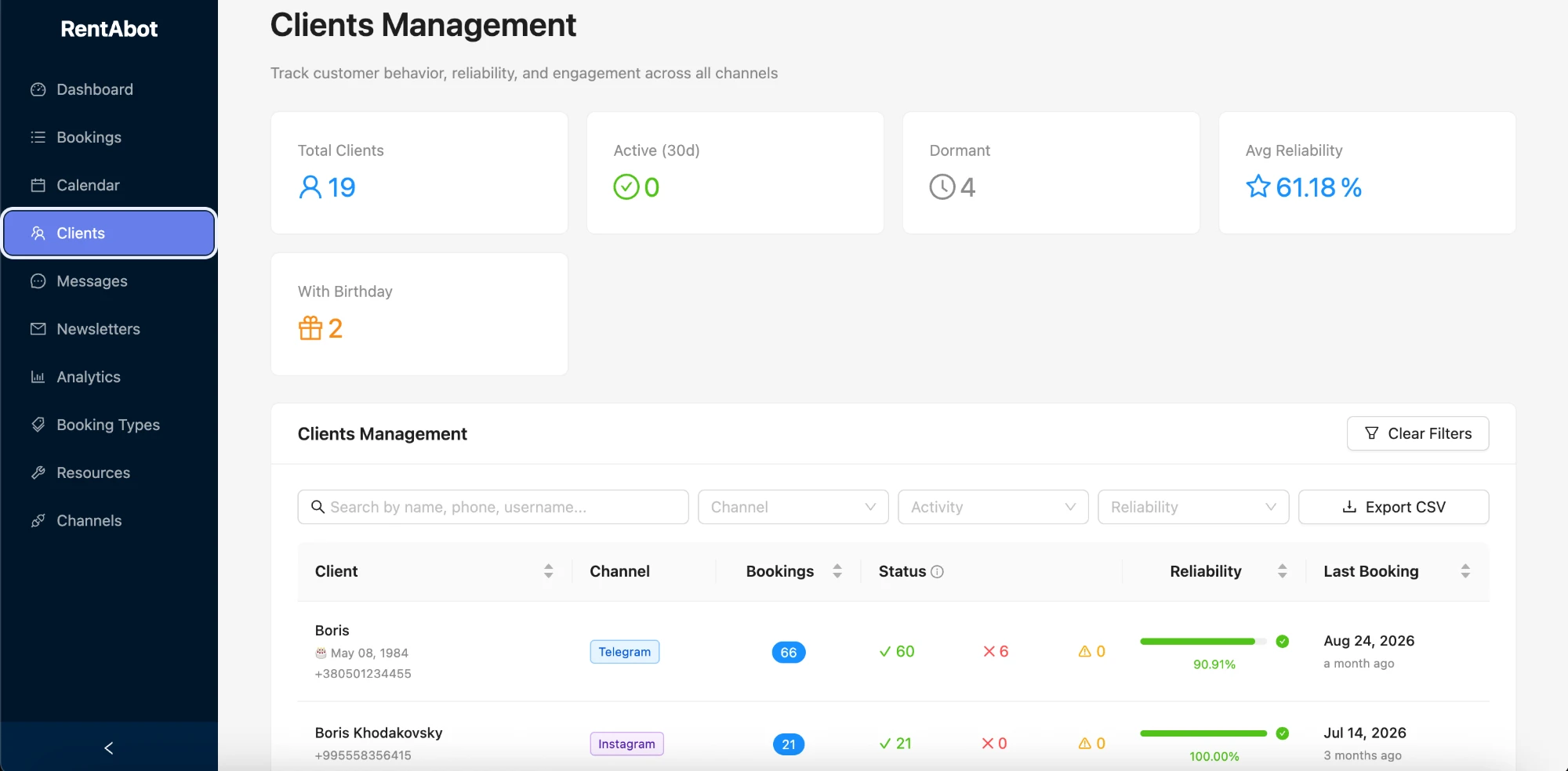
Task: Click the phone number +380501234455
Action: pyautogui.click(x=363, y=674)
